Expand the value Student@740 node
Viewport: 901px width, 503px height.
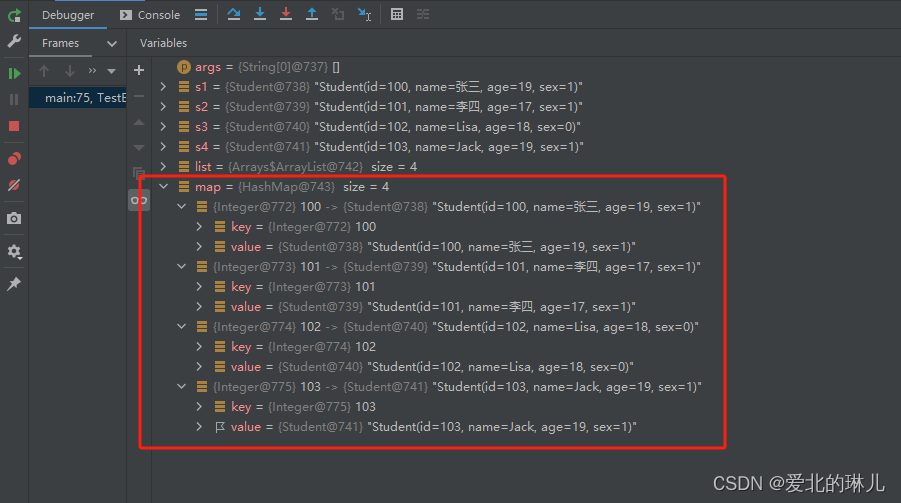199,367
